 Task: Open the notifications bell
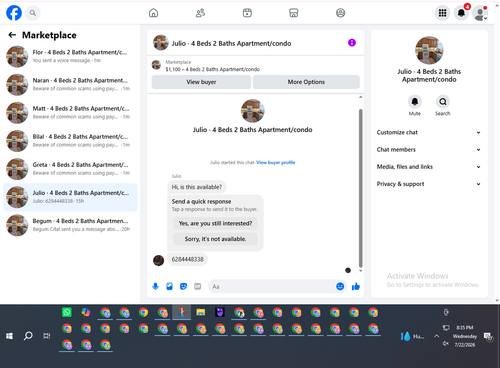click(x=462, y=13)
